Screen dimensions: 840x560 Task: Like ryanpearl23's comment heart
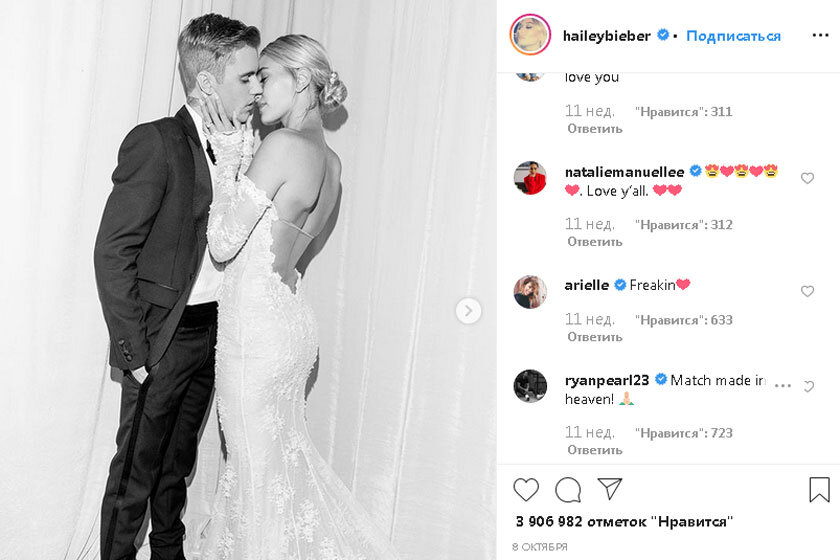point(808,386)
